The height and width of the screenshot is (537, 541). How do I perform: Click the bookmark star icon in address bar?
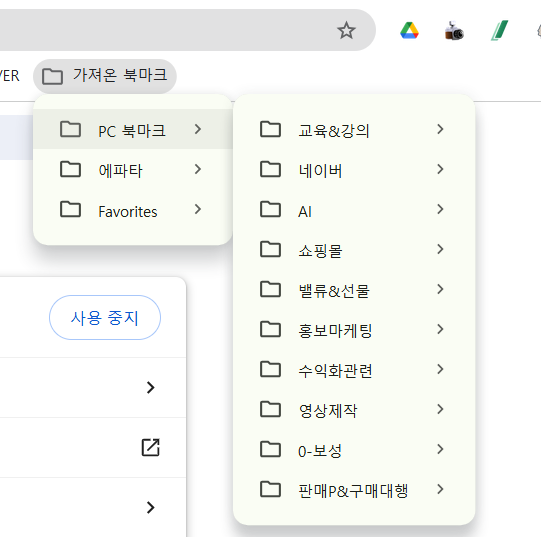tap(346, 31)
